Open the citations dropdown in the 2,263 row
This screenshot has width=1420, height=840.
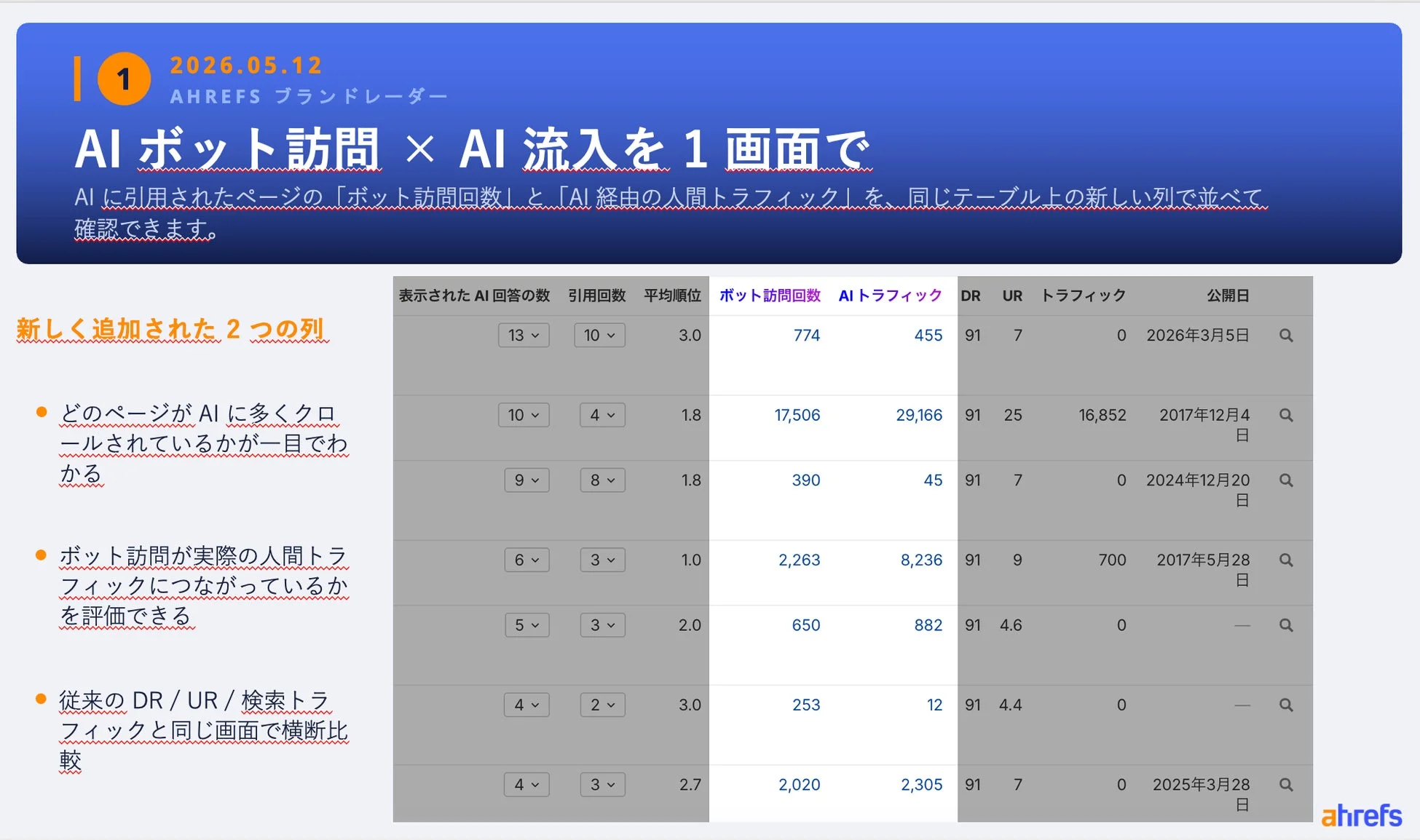tap(602, 560)
